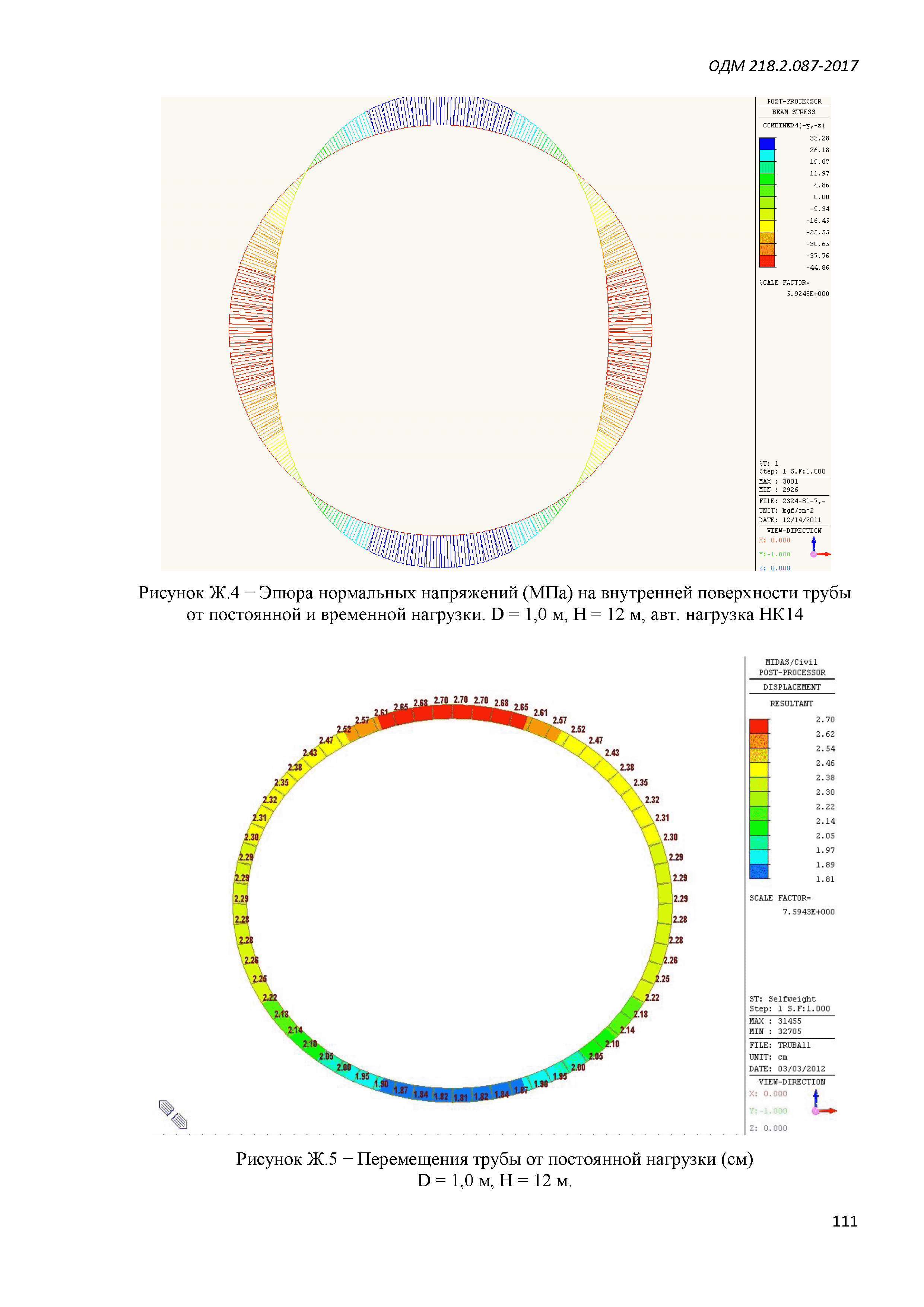Screen dimensions: 924x1307
Task: Click the caption starting "Рисунок Ж.4"
Action: 495,604
